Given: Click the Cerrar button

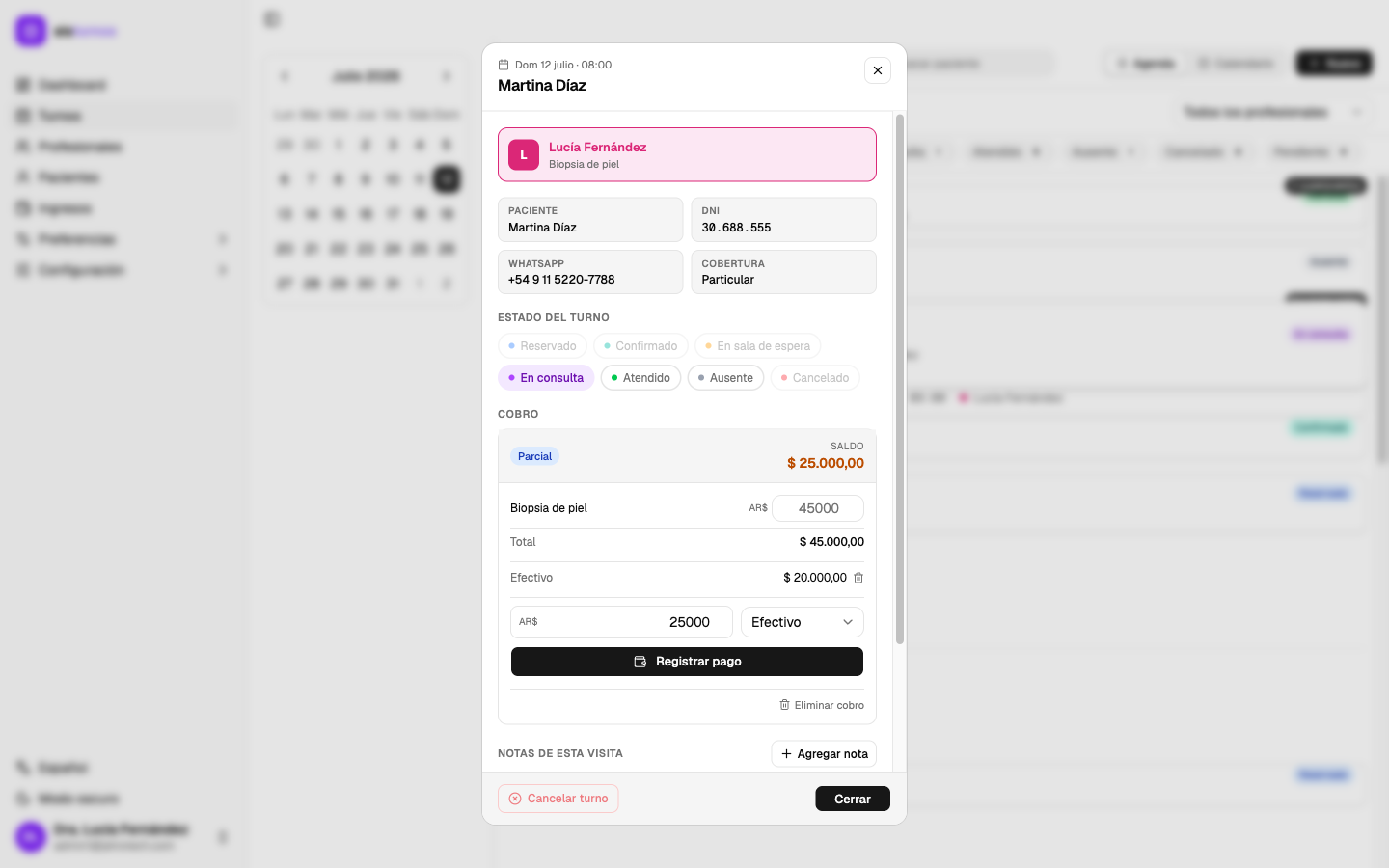Looking at the screenshot, I should click(x=853, y=799).
